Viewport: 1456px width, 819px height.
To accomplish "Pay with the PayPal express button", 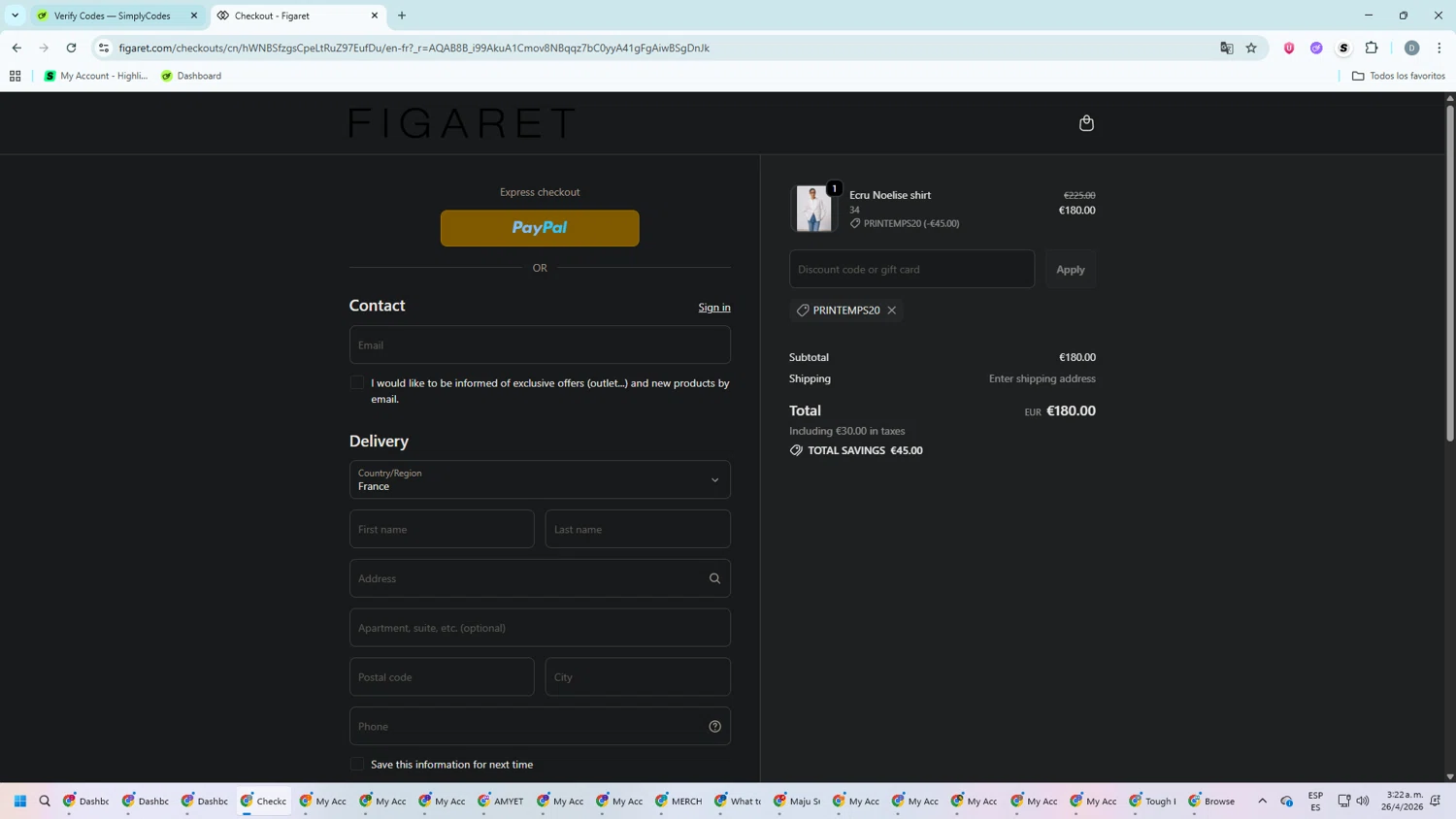I will pyautogui.click(x=540, y=228).
